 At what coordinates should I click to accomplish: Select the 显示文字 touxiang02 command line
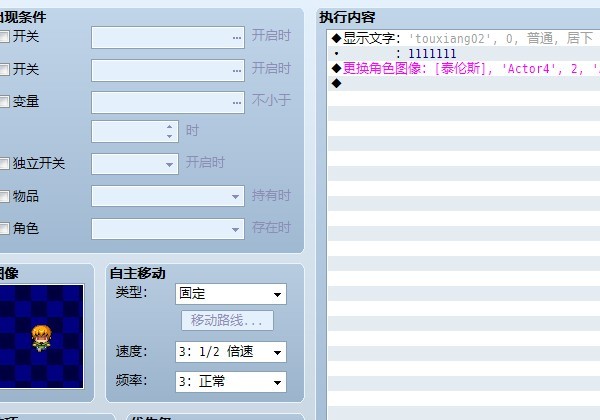click(464, 38)
